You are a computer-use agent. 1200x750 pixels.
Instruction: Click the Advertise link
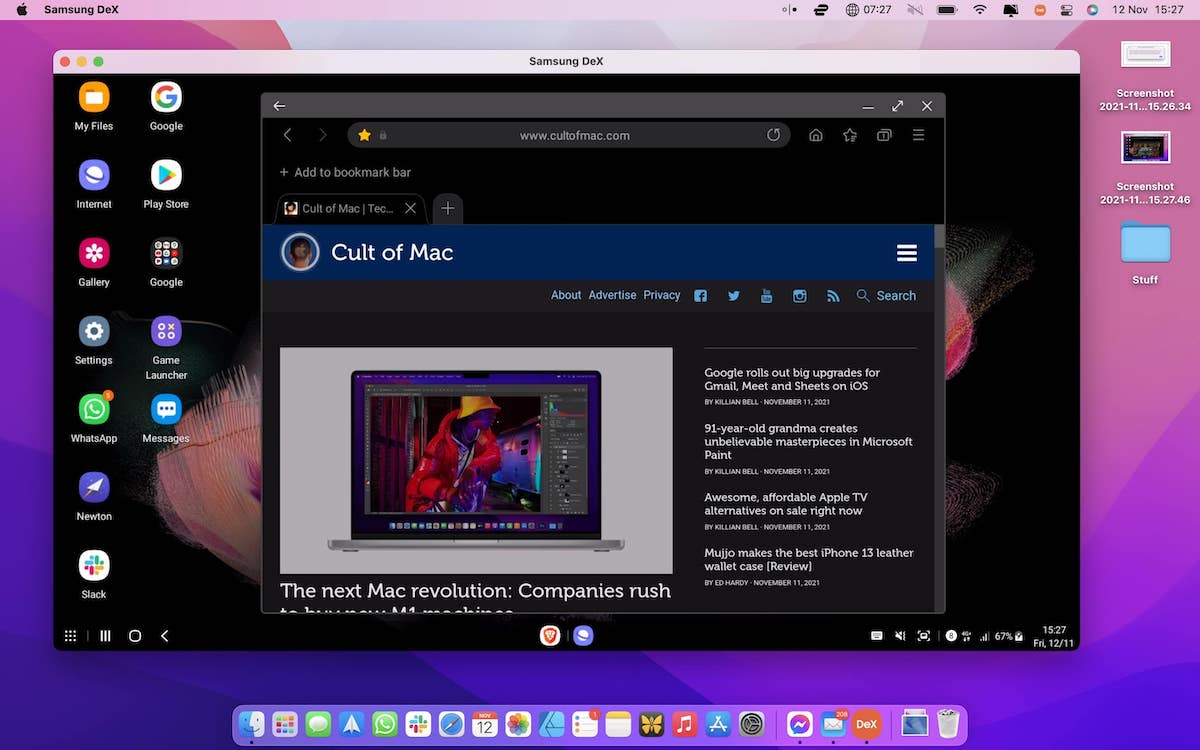click(612, 296)
